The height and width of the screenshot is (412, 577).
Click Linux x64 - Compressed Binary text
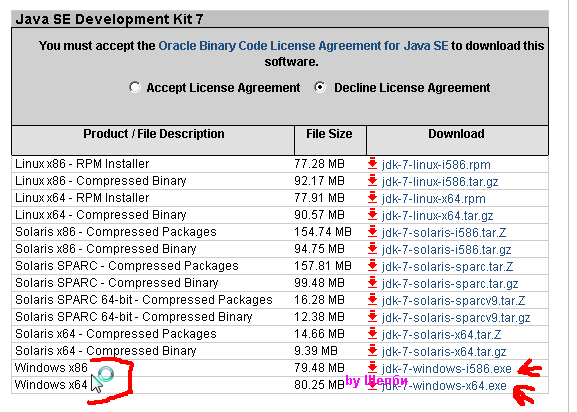[x=101, y=214]
